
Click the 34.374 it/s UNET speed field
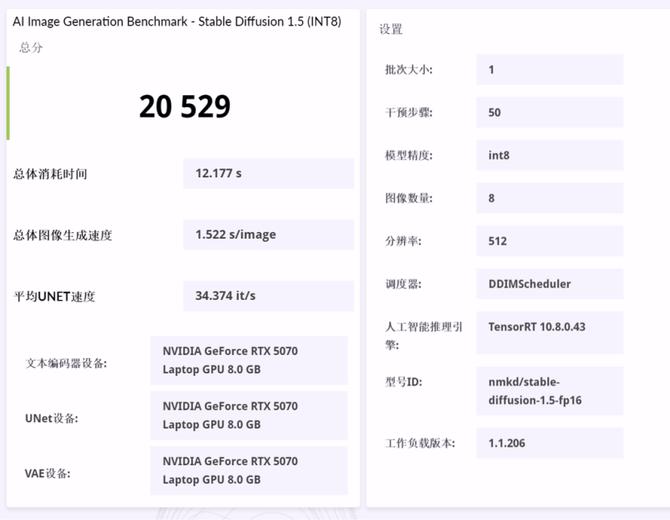[x=268, y=296]
